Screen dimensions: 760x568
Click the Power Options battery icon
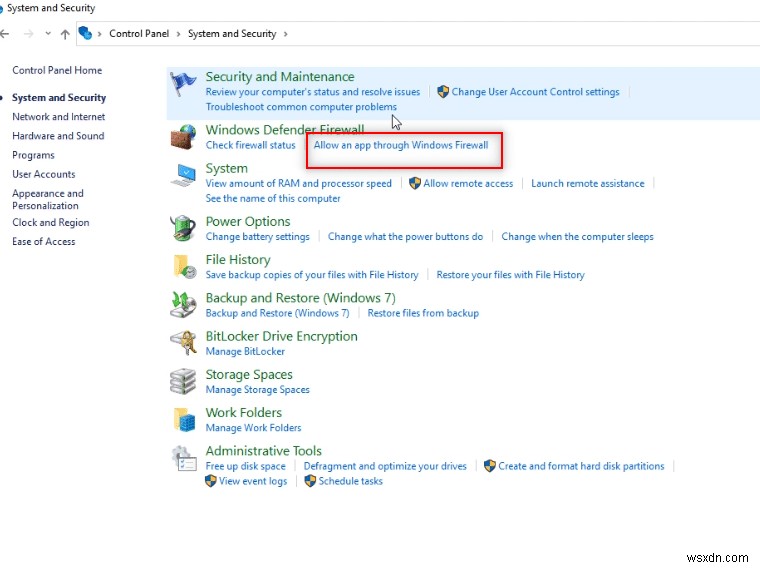click(x=184, y=229)
